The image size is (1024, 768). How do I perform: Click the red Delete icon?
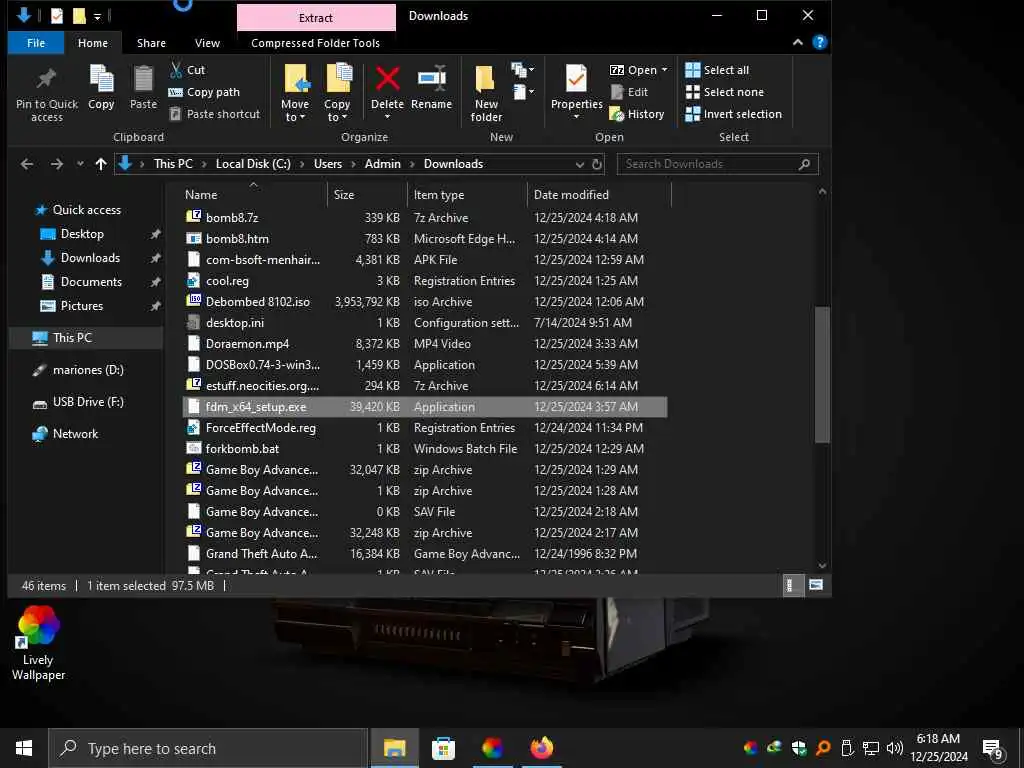point(387,79)
